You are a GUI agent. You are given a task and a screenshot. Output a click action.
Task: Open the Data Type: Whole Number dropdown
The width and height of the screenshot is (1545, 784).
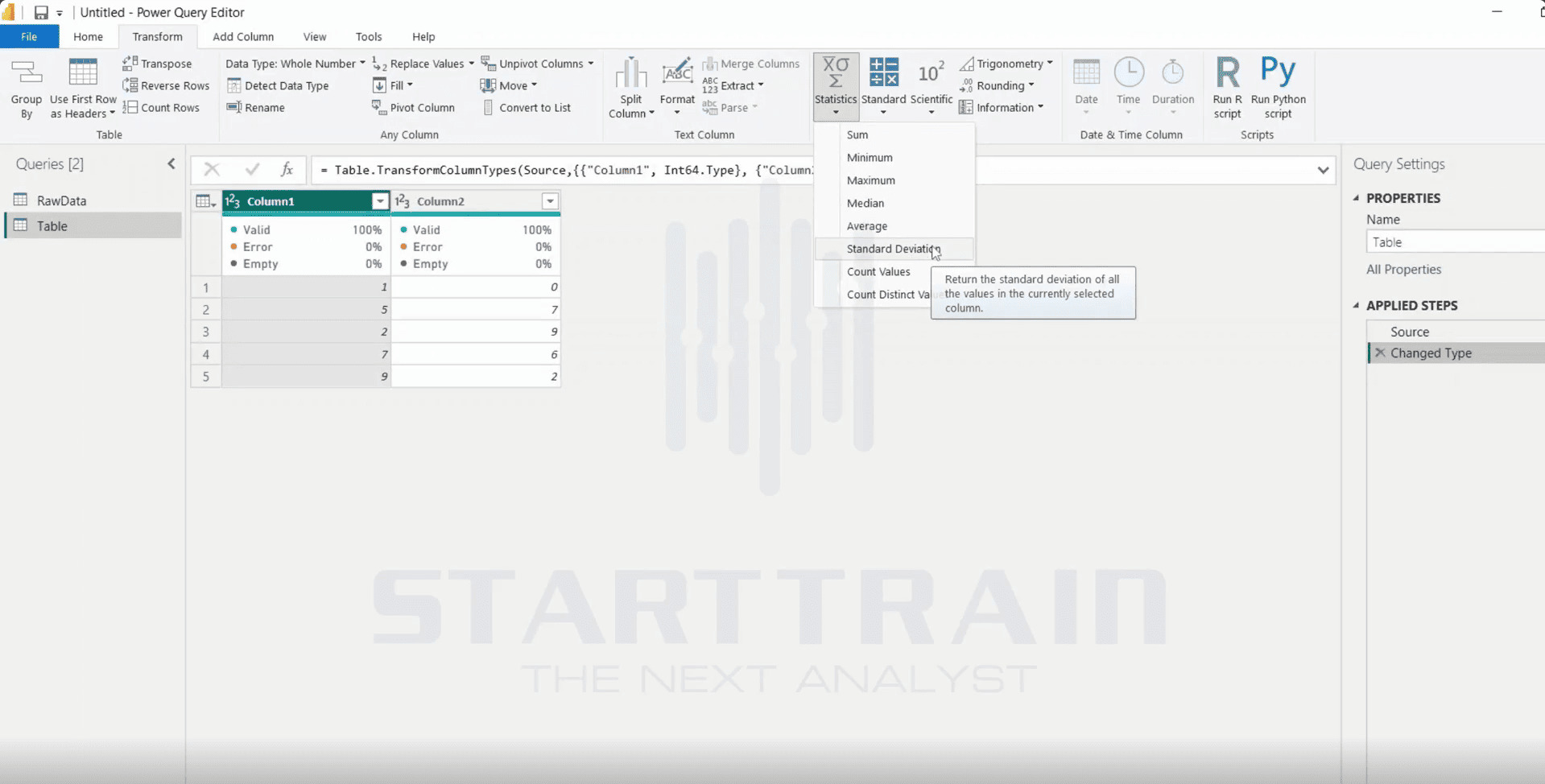[295, 64]
